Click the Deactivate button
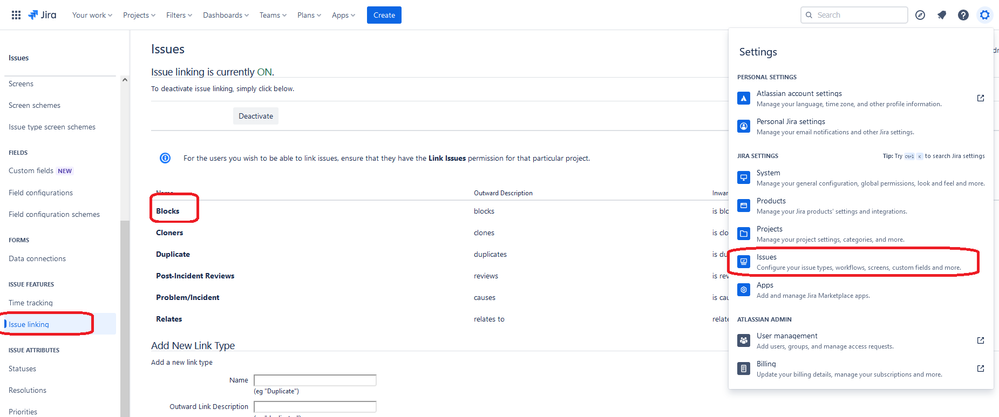Screen dimensions: 999x417 [255, 117]
